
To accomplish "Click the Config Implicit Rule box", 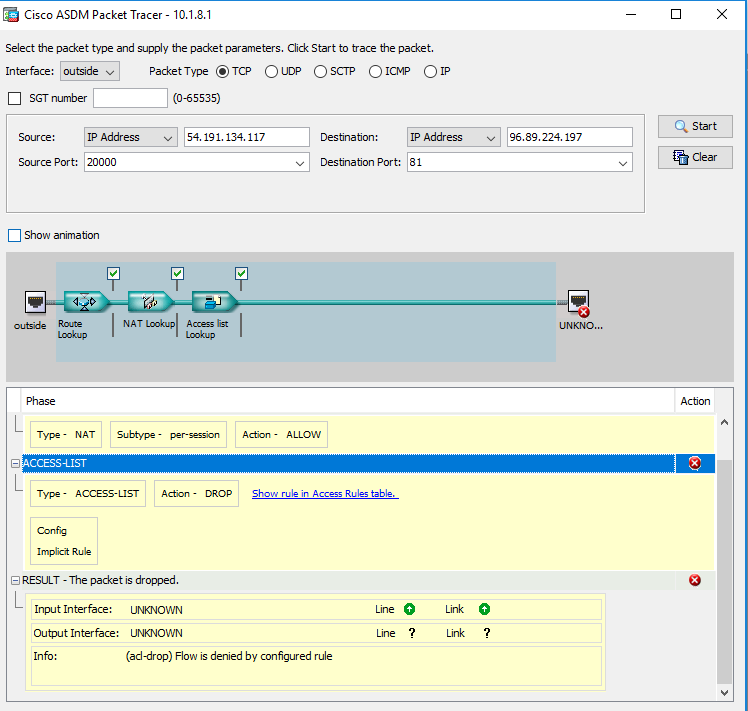I will (x=64, y=541).
